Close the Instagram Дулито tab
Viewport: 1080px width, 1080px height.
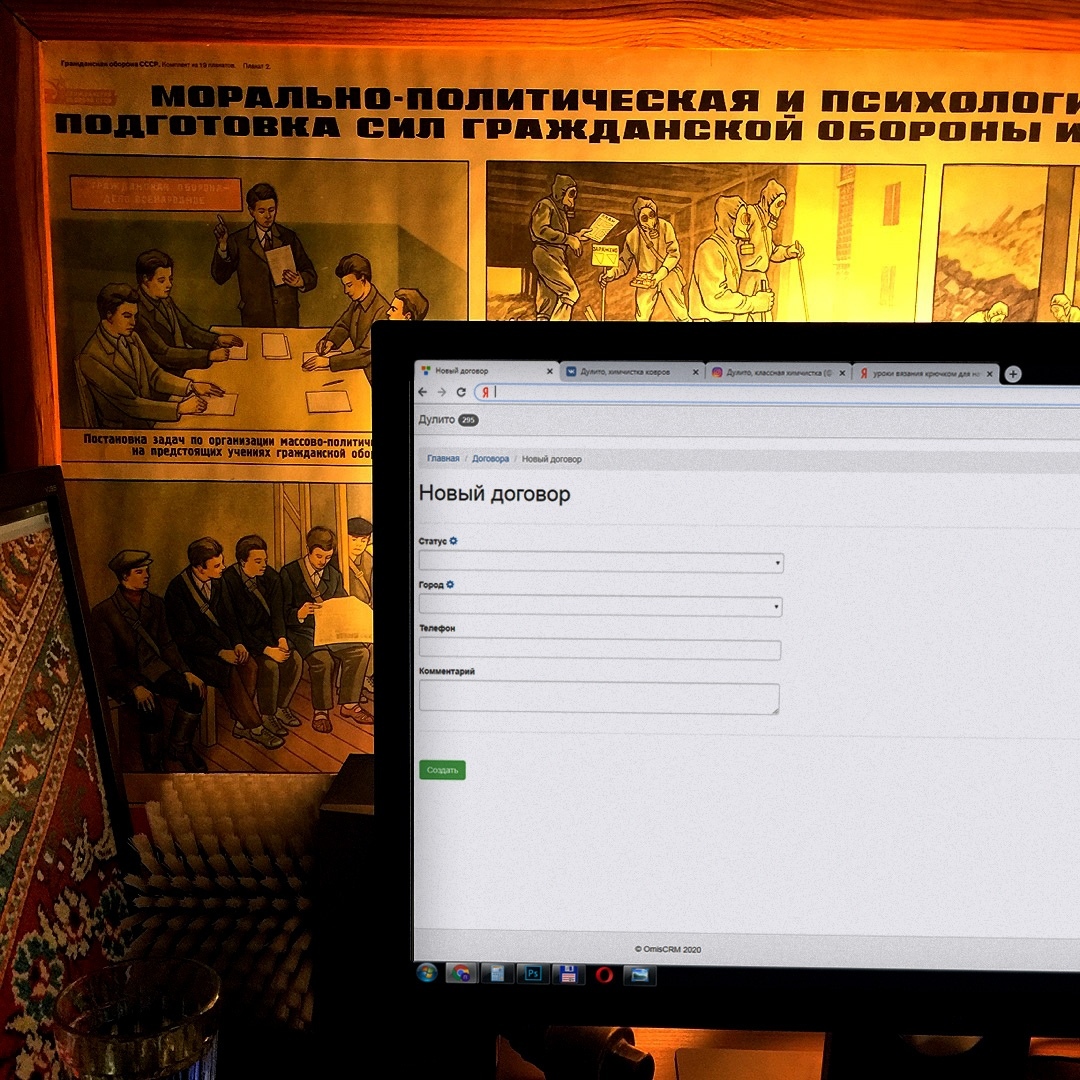[x=842, y=373]
